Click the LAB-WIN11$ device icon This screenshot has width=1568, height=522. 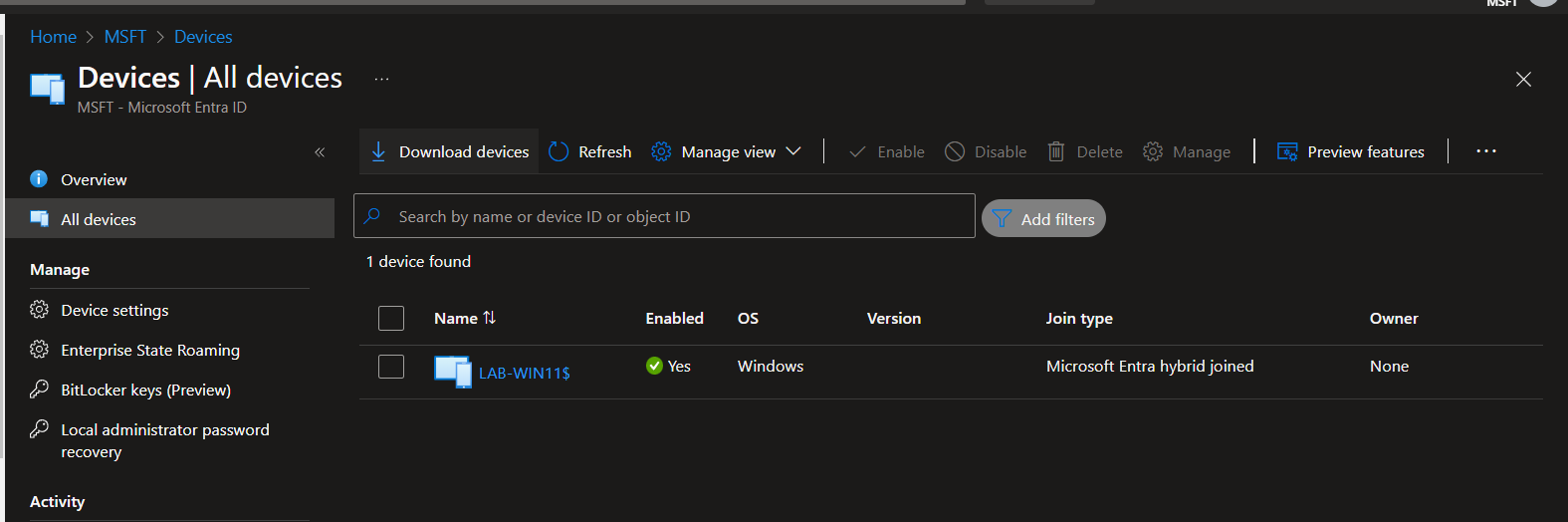(453, 372)
